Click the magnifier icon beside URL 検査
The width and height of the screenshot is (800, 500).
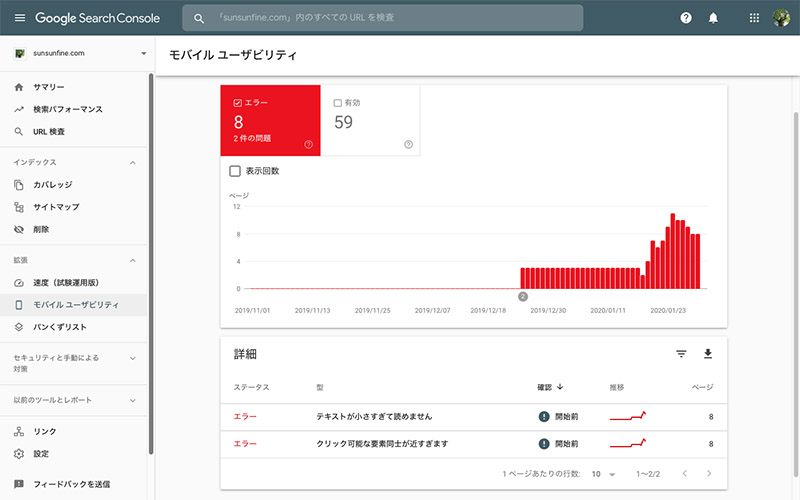pos(19,132)
